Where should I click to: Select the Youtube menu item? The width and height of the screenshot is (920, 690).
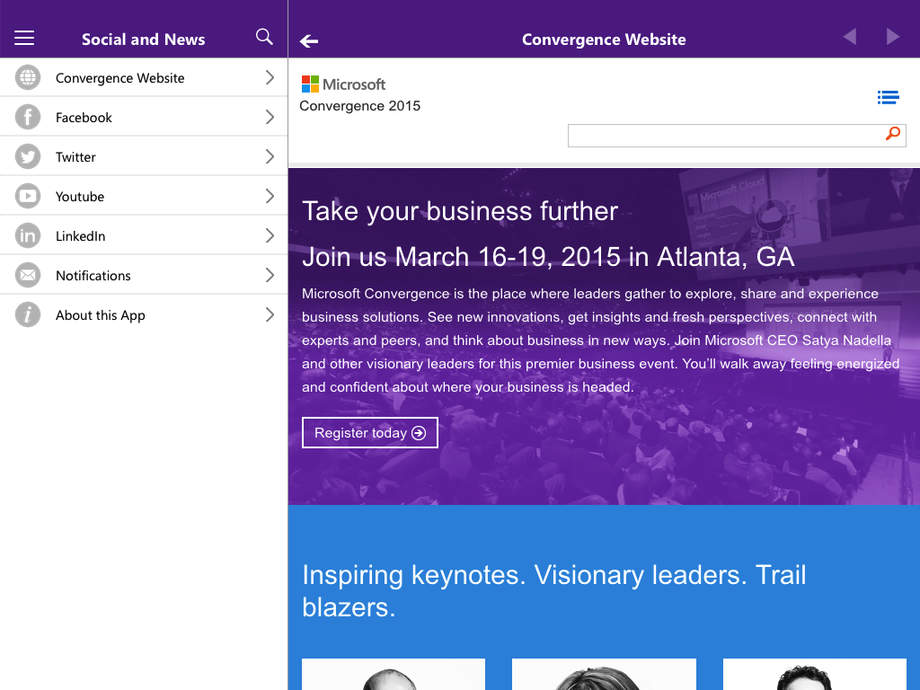80,197
